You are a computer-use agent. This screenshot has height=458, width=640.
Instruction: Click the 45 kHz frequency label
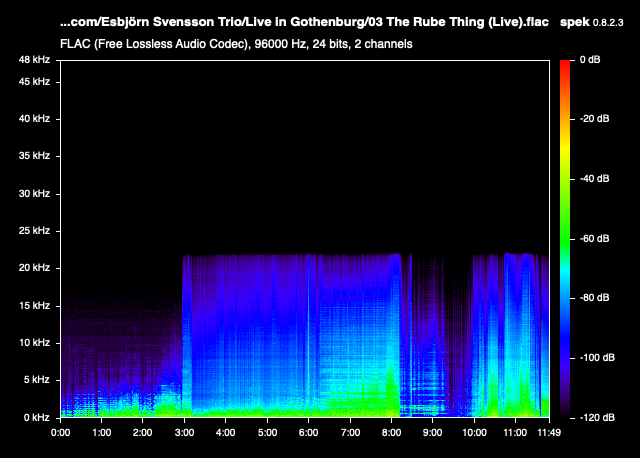click(x=34, y=82)
